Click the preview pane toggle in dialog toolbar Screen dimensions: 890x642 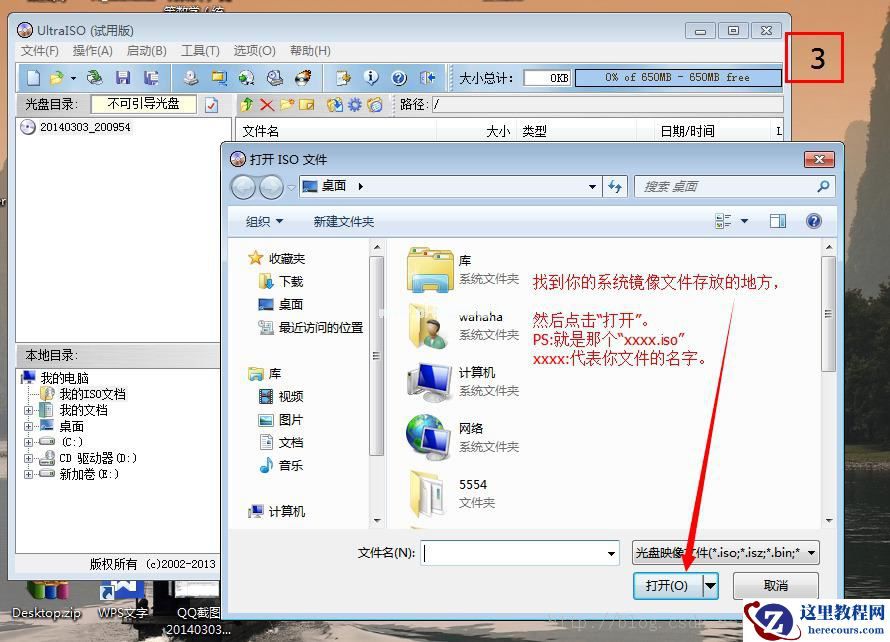pyautogui.click(x=778, y=220)
